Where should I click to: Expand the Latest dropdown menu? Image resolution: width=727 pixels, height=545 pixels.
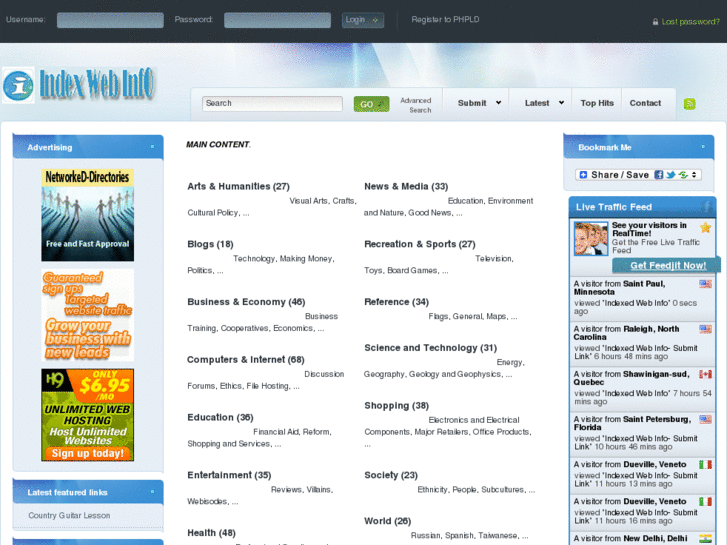pos(561,103)
